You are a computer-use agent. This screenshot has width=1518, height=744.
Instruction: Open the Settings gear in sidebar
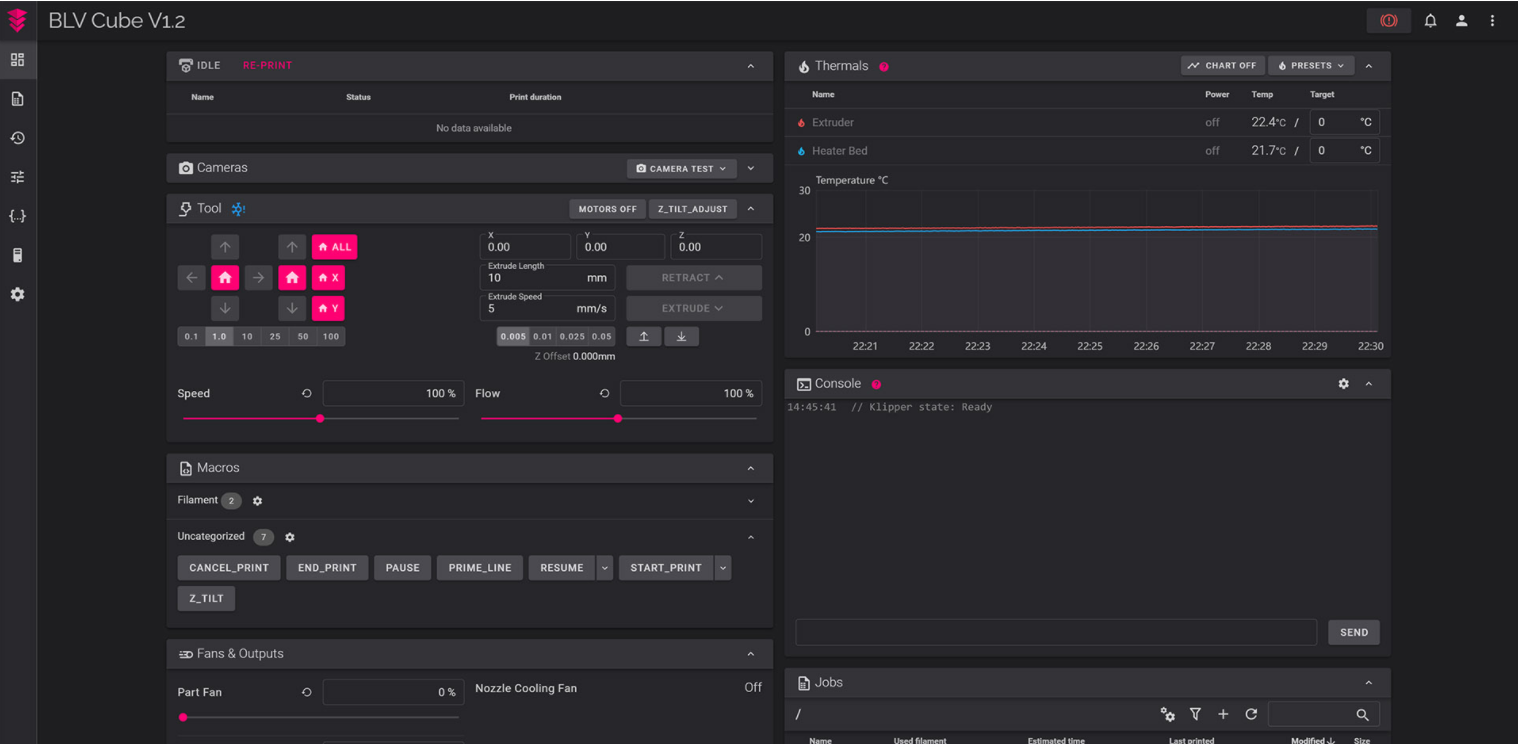(17, 295)
